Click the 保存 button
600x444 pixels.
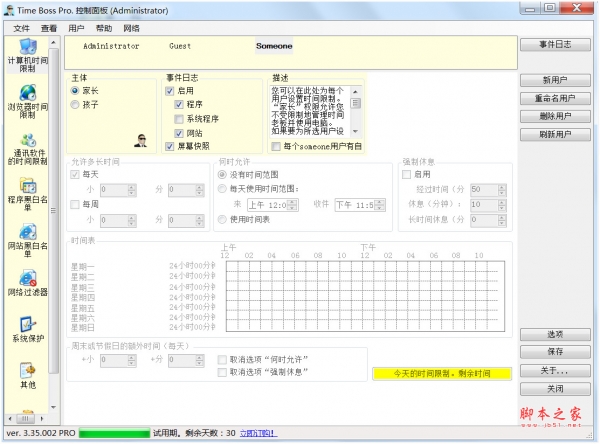click(x=555, y=352)
